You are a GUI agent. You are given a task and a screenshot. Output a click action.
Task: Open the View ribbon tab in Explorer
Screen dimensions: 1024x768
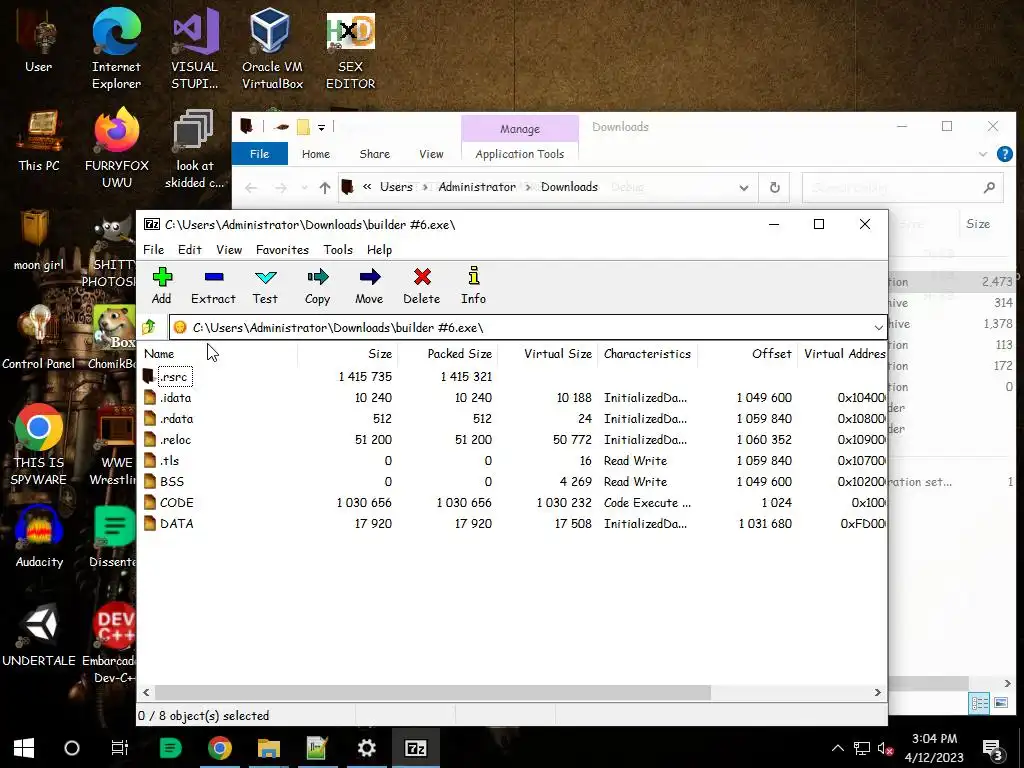(x=431, y=153)
